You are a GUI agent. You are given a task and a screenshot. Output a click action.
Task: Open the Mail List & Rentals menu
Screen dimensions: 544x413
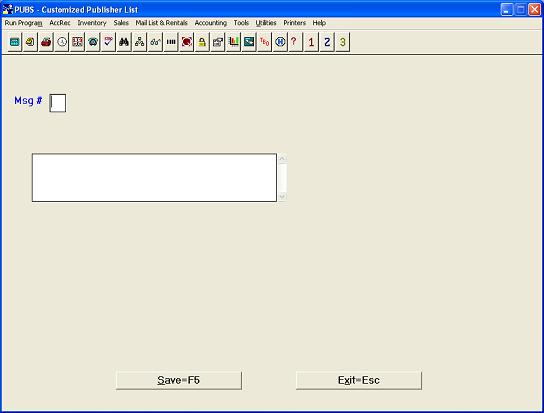click(161, 23)
